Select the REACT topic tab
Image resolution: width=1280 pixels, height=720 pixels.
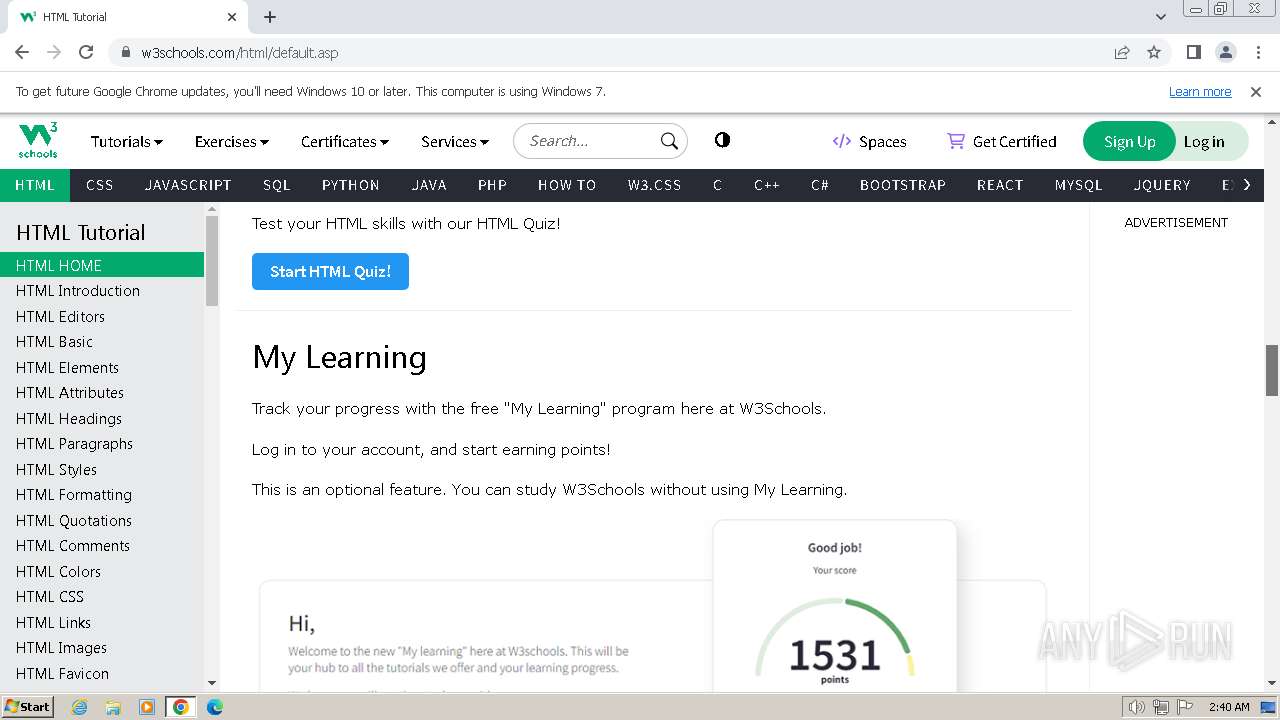coord(1000,185)
